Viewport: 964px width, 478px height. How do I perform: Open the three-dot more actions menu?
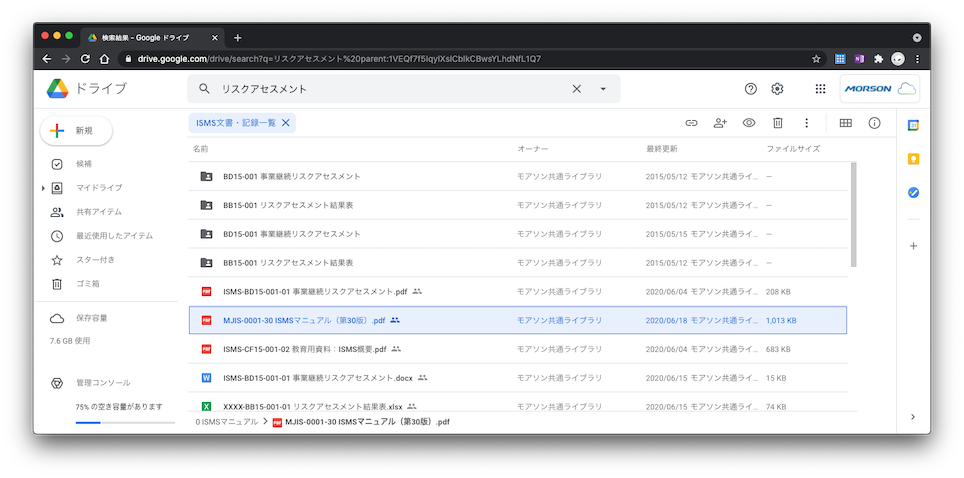(x=806, y=123)
